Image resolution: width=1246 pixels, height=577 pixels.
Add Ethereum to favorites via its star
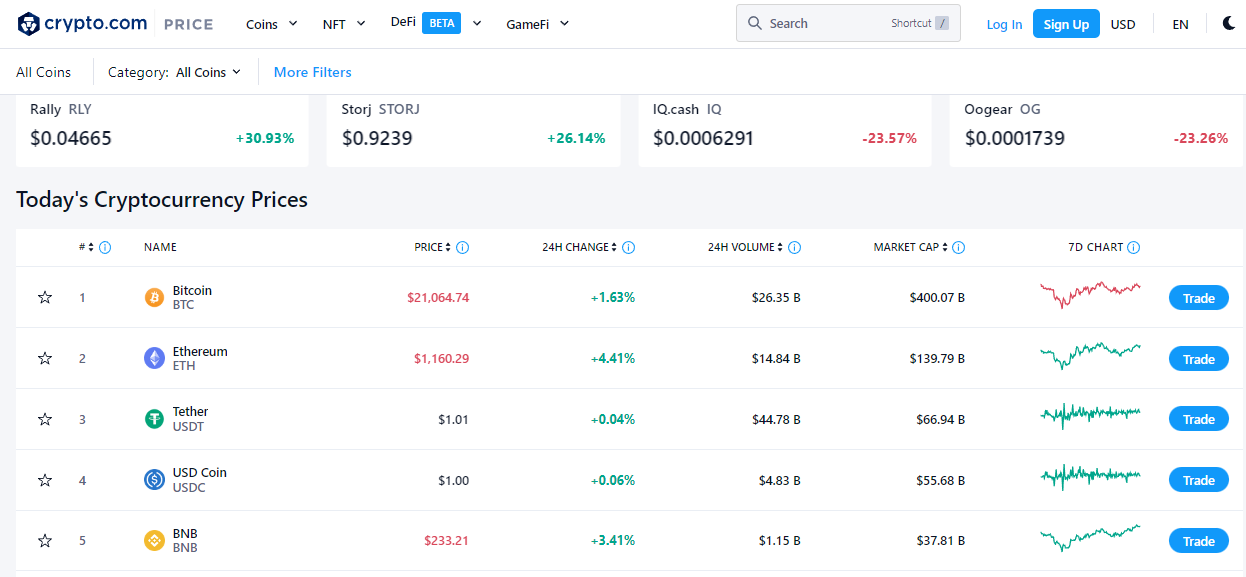44,358
